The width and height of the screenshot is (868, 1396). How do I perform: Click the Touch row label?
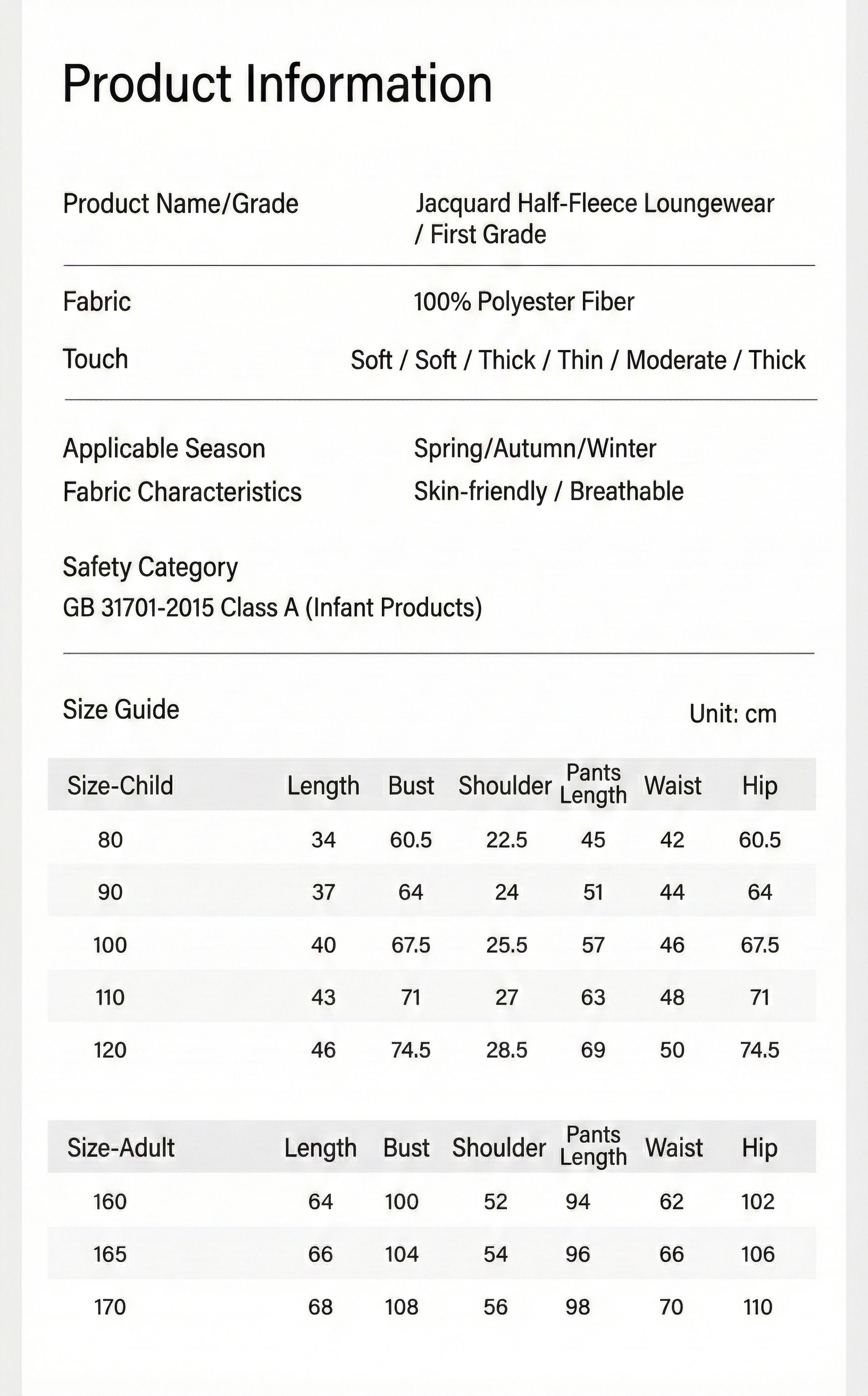(x=95, y=359)
